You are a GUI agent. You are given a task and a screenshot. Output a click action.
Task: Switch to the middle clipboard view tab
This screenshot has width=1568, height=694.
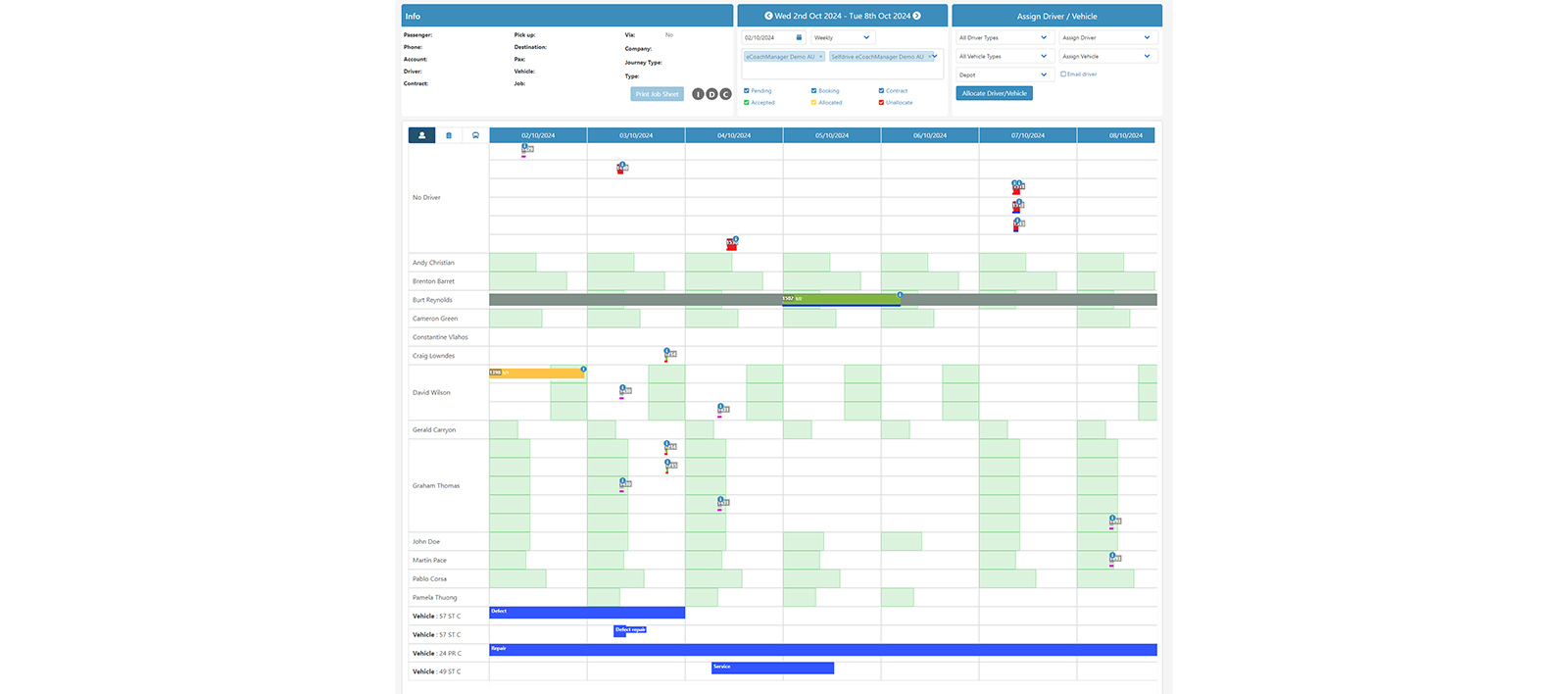(x=449, y=135)
